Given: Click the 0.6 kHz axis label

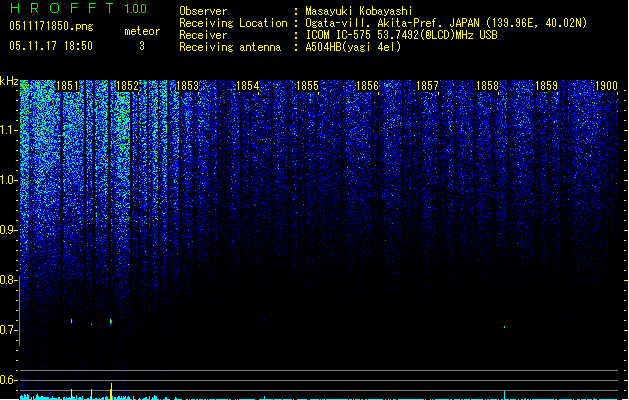Looking at the screenshot, I should point(9,380).
